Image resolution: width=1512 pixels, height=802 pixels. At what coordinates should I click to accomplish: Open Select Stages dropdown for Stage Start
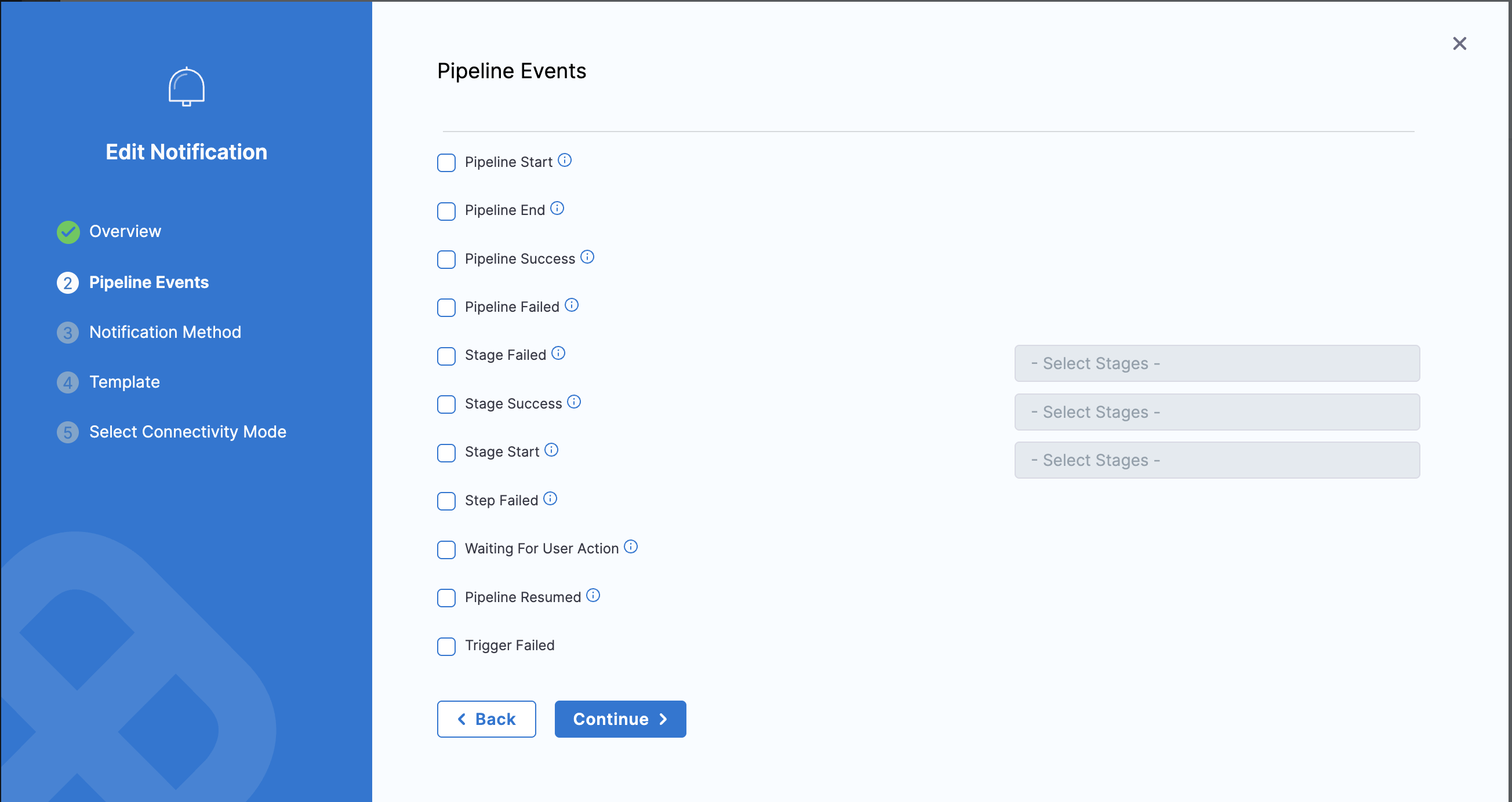[x=1216, y=460]
